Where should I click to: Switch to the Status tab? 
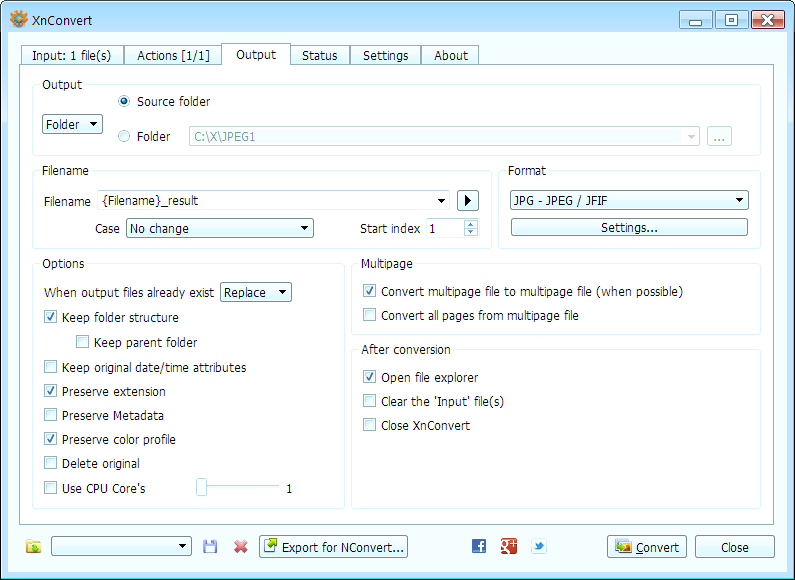(319, 55)
